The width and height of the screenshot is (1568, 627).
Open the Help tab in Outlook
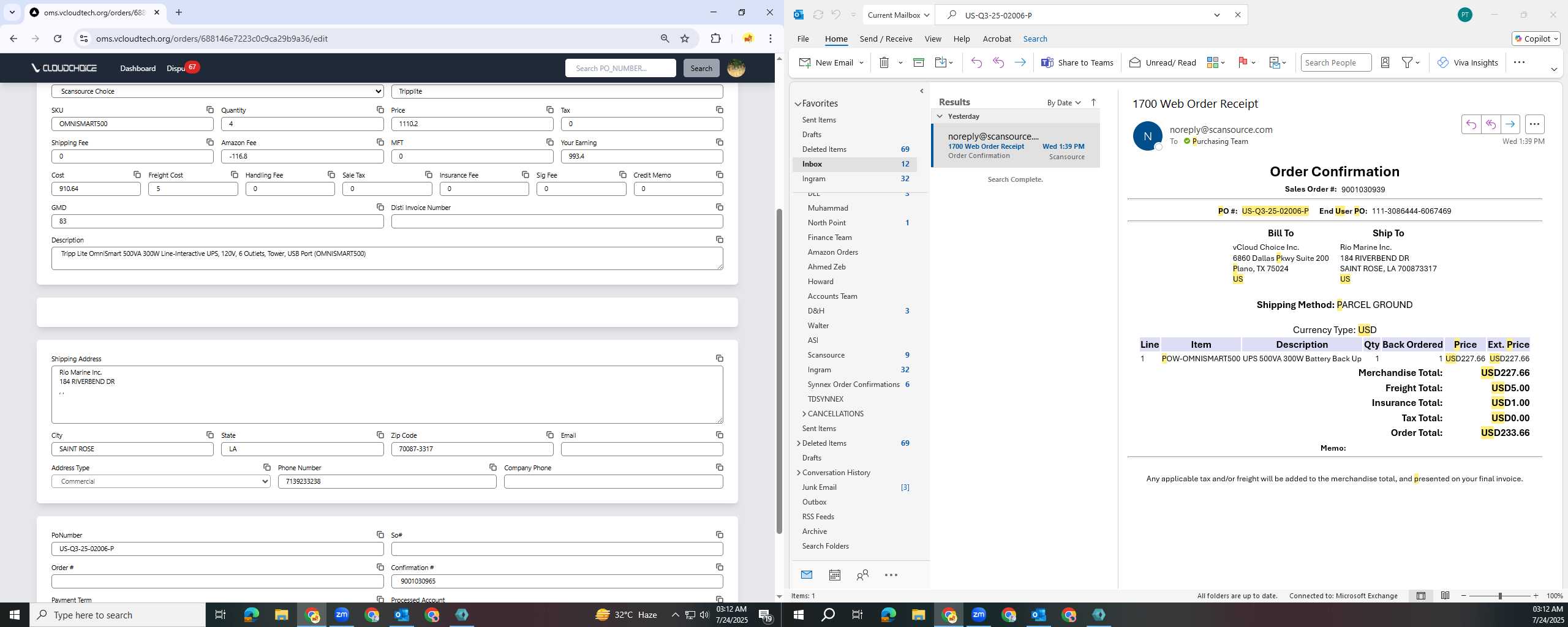(x=961, y=39)
